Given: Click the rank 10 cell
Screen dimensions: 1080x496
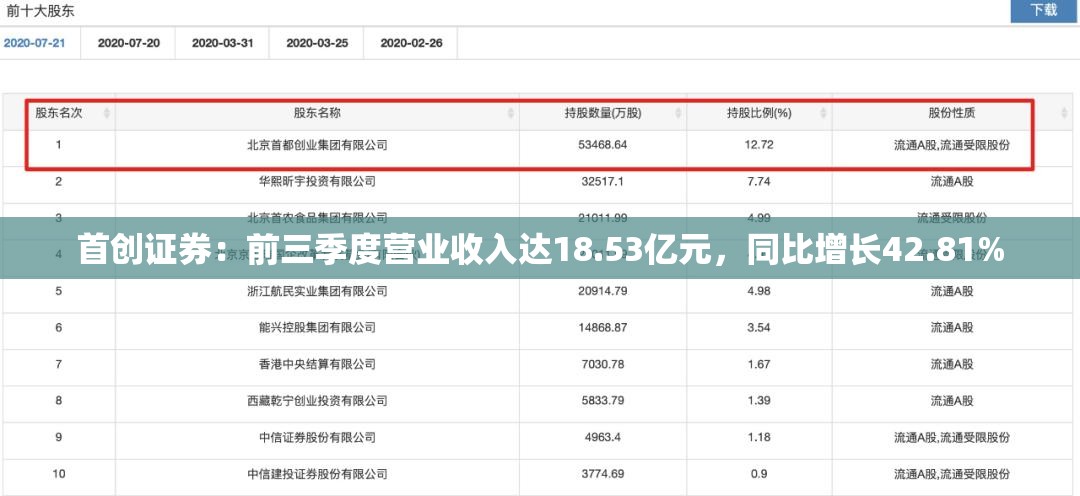Looking at the screenshot, I should click(x=59, y=474).
